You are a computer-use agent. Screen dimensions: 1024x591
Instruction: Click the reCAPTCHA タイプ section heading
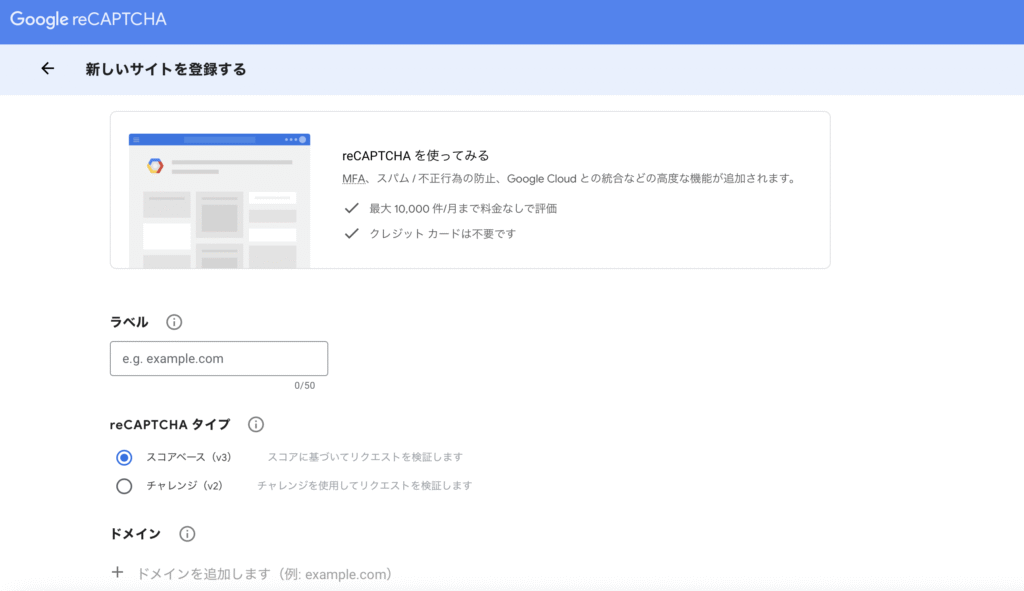point(170,424)
